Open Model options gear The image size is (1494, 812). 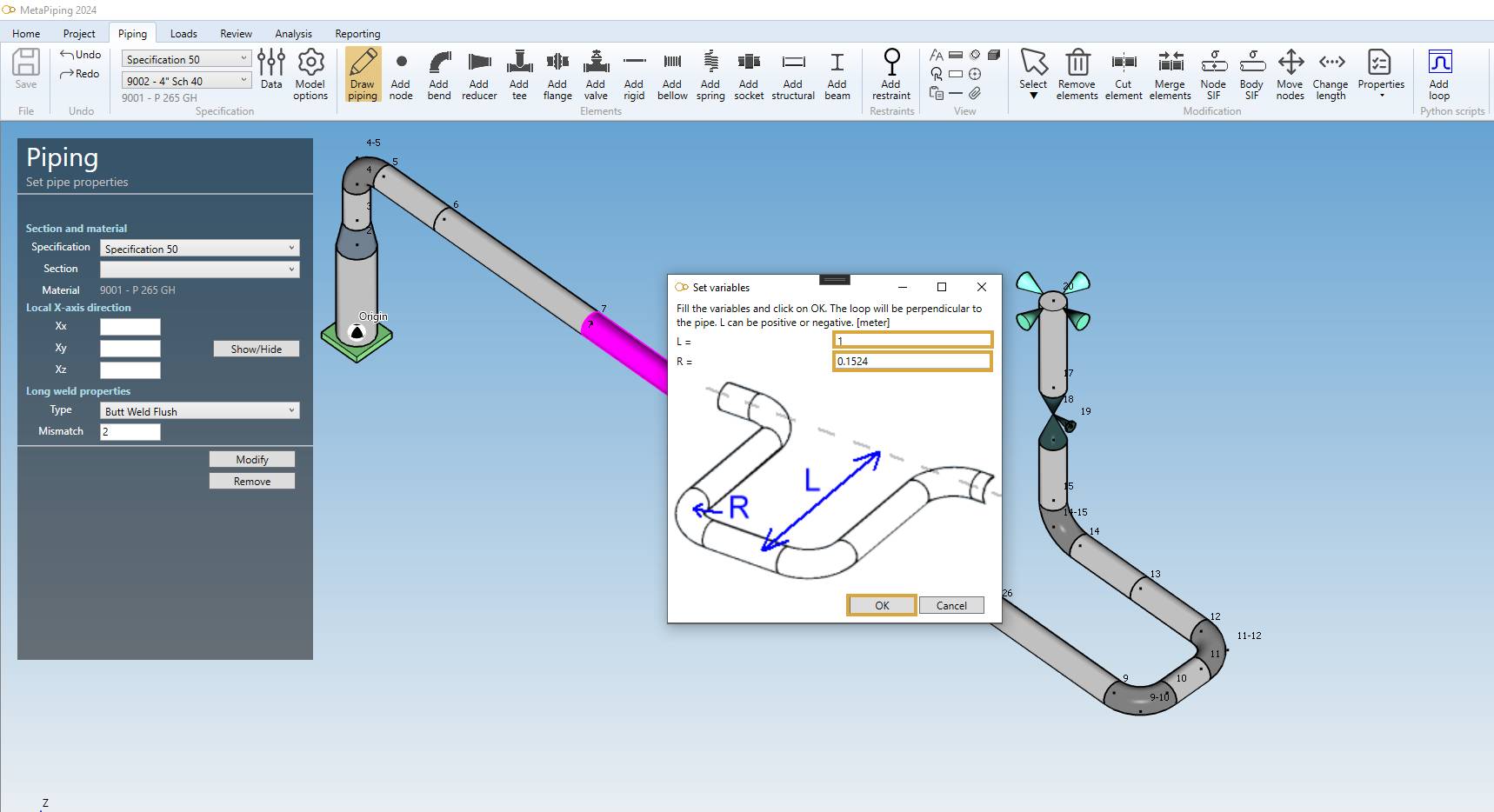click(x=310, y=74)
